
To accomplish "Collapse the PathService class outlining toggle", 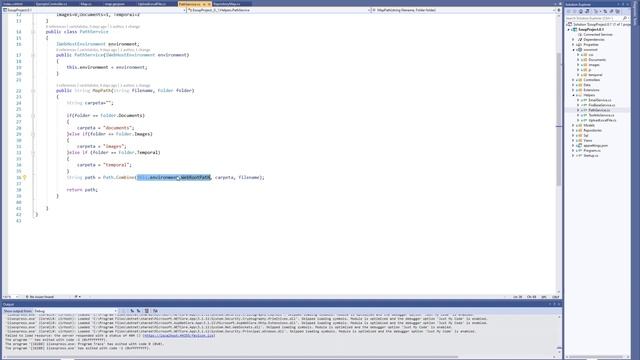I will coord(33,32).
